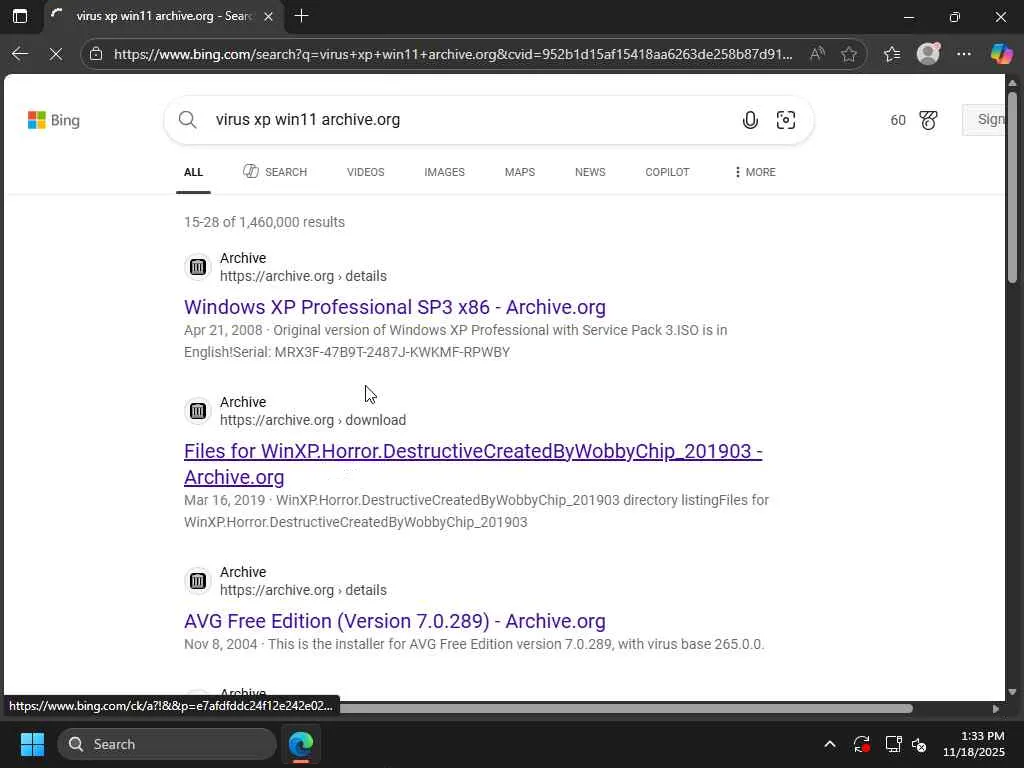Open the display network tray icon

892,744
